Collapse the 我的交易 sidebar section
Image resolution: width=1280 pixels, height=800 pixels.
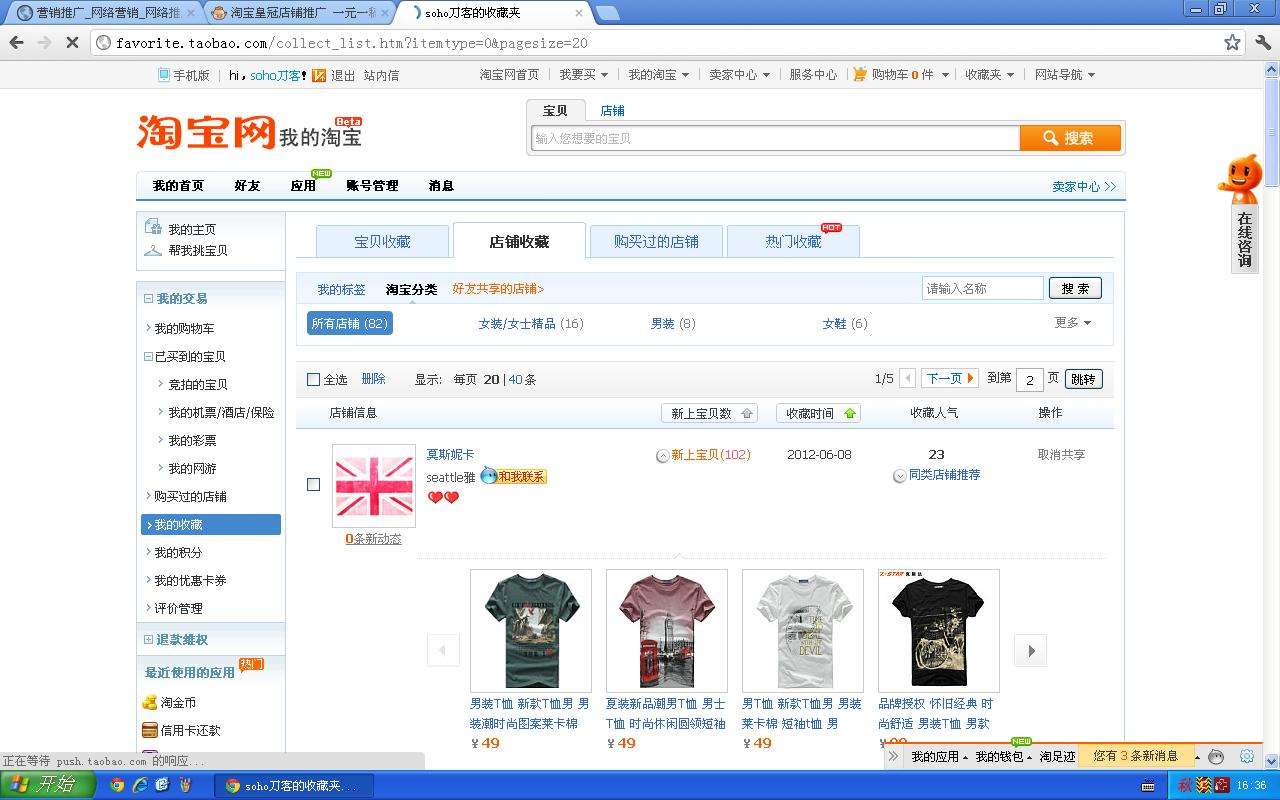click(149, 299)
